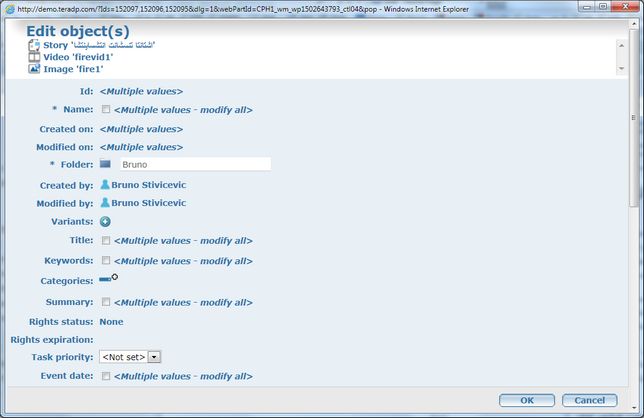Click the Created on Multiple values text

point(141,129)
